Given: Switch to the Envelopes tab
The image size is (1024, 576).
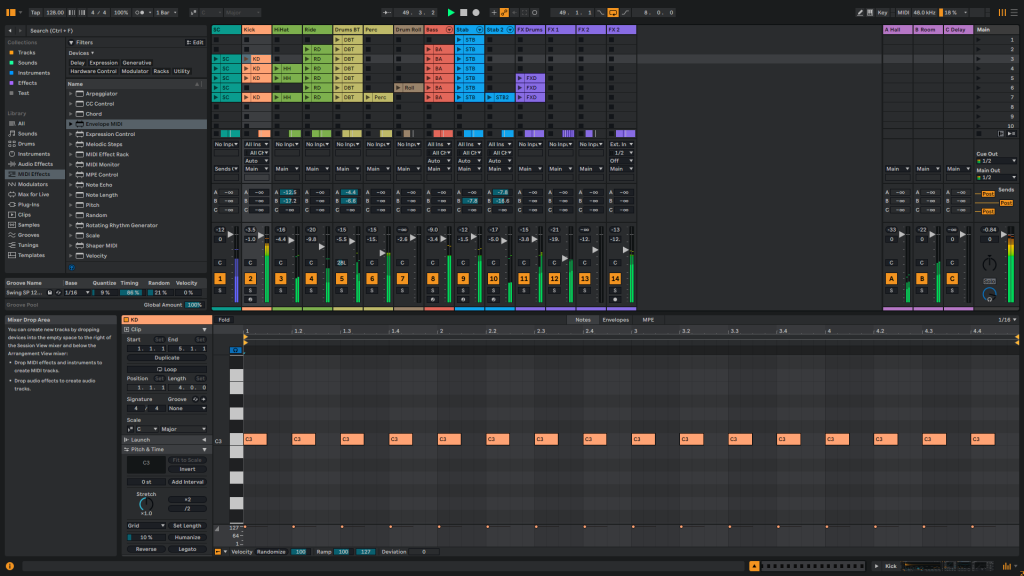Looking at the screenshot, I should (619, 318).
